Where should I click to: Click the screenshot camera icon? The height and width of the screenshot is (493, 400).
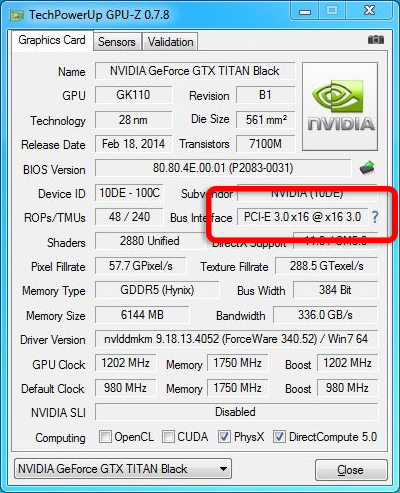(376, 40)
